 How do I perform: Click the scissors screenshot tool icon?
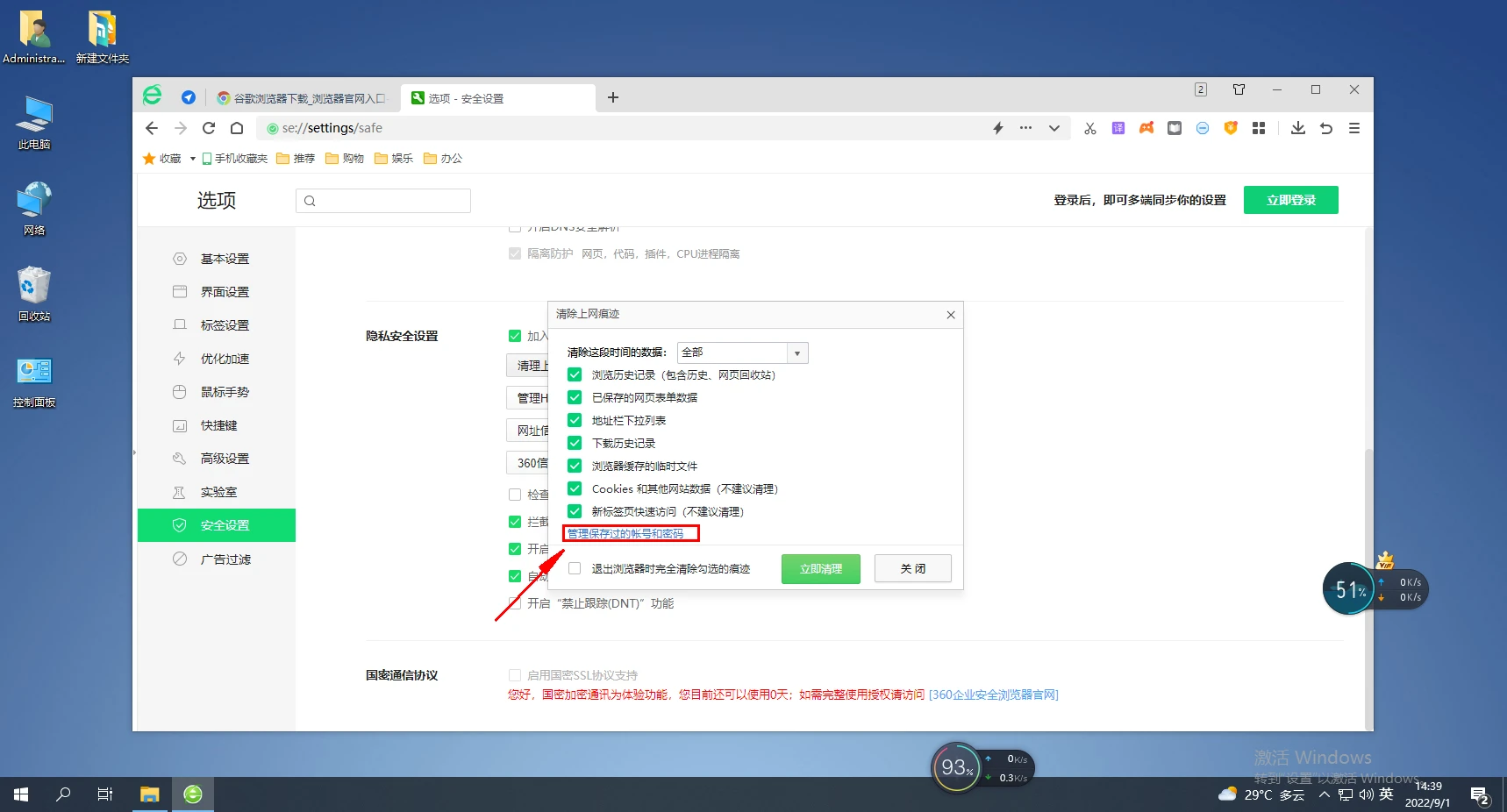(x=1090, y=128)
